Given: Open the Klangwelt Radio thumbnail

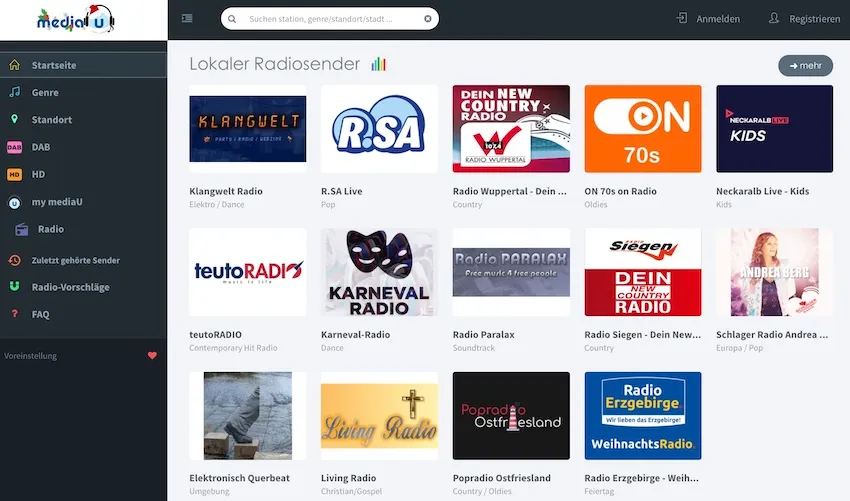Looking at the screenshot, I should click(x=247, y=129).
